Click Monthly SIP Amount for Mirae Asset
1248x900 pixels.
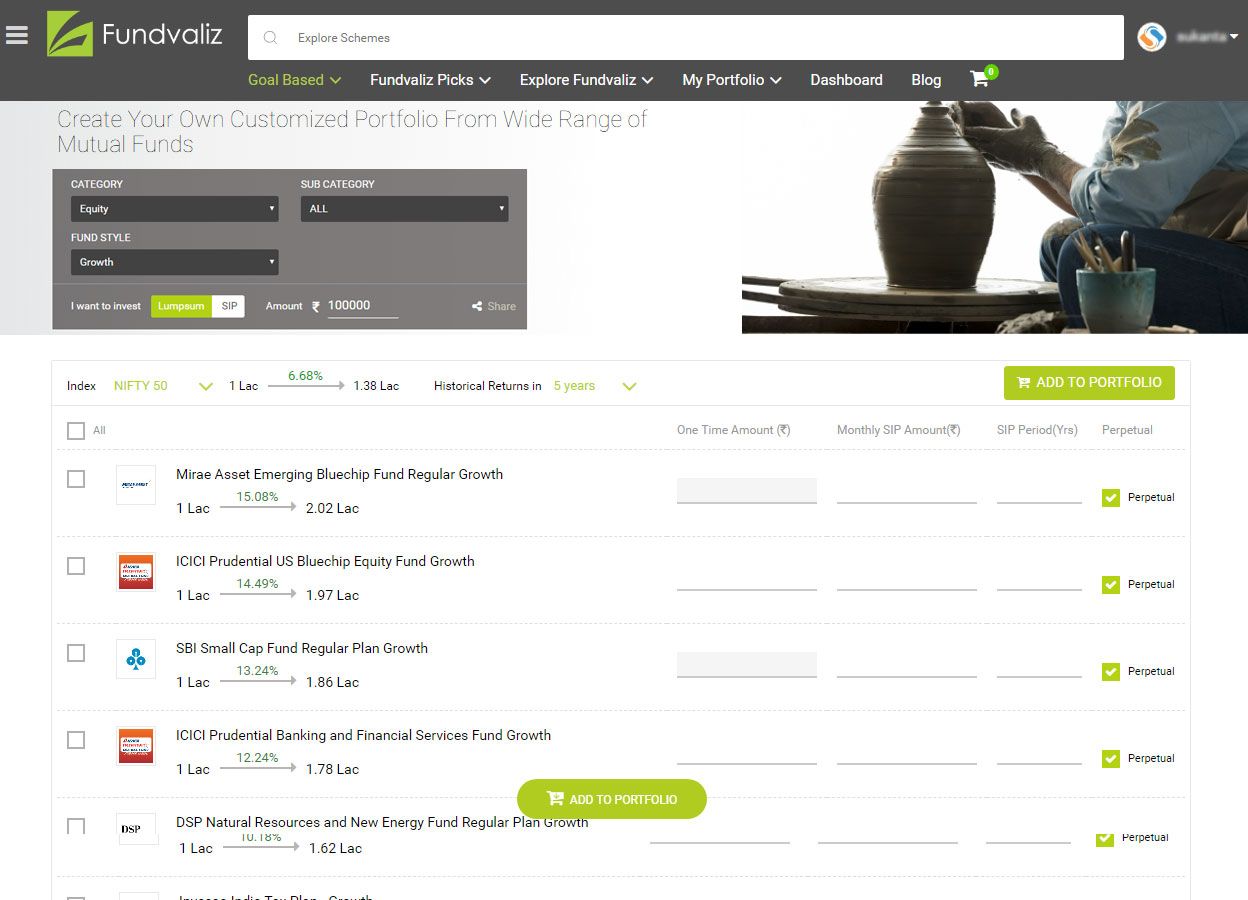[907, 491]
